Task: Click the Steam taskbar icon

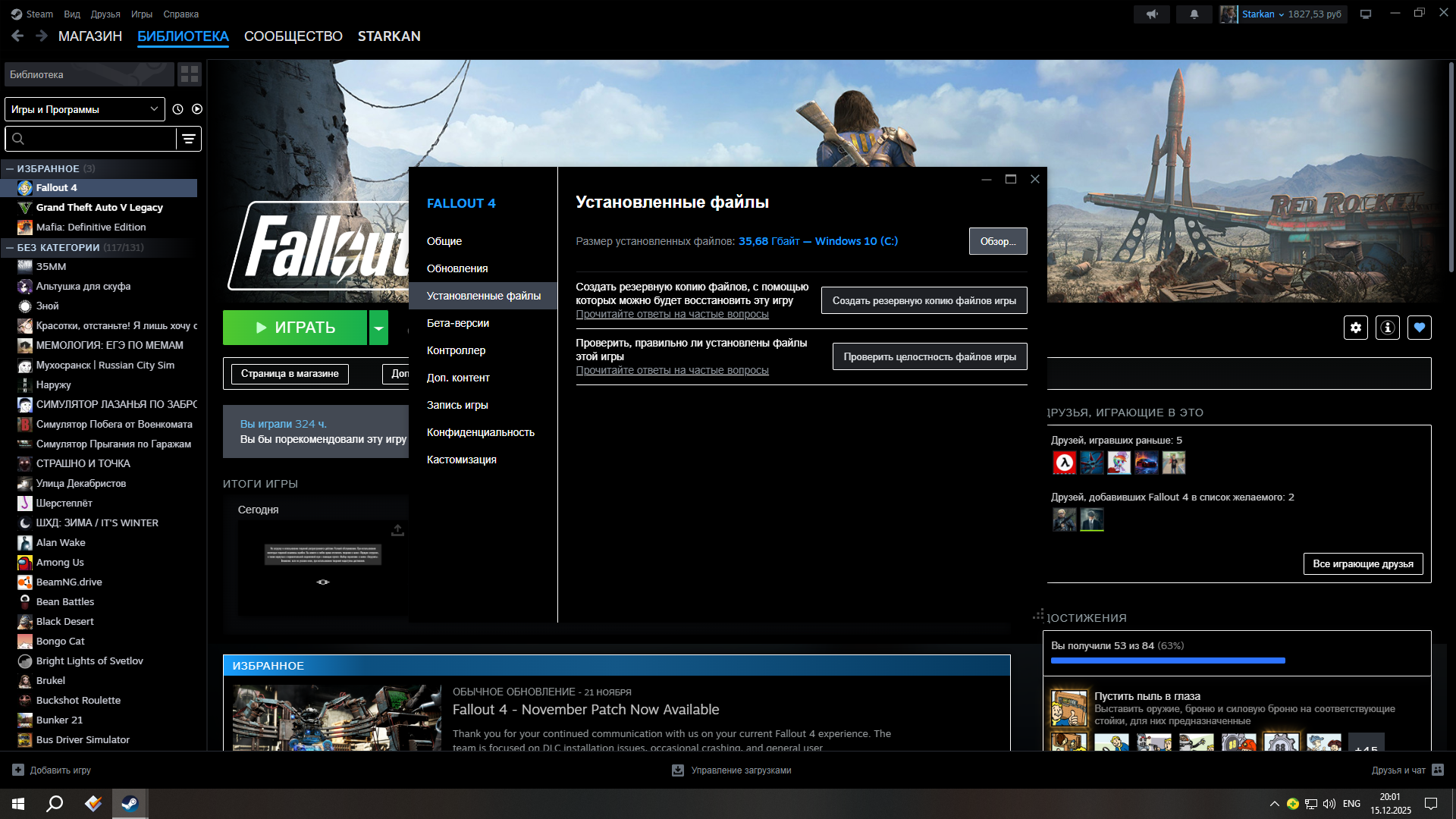Action: 130,804
